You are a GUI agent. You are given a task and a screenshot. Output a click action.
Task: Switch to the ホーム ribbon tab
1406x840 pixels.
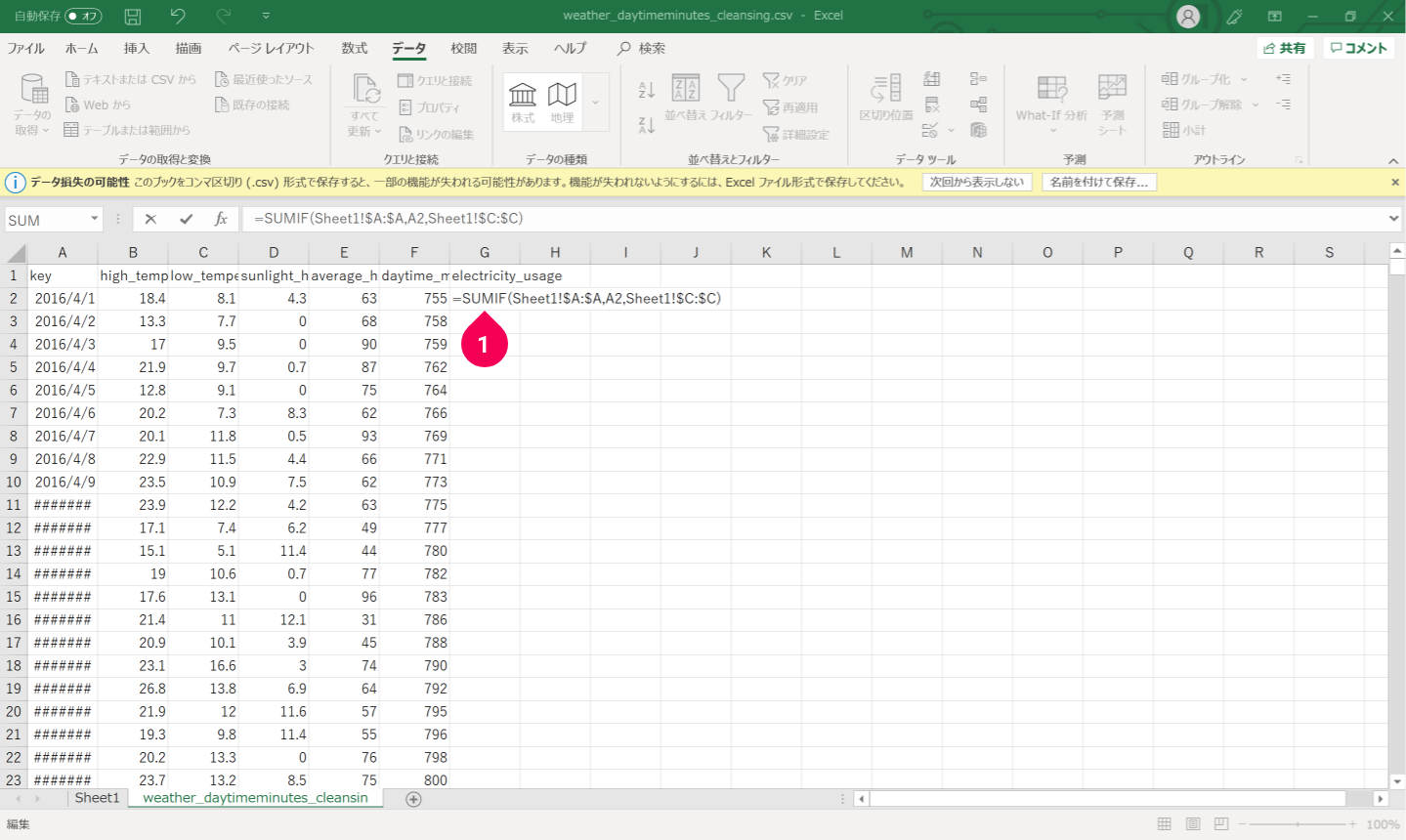click(82, 48)
